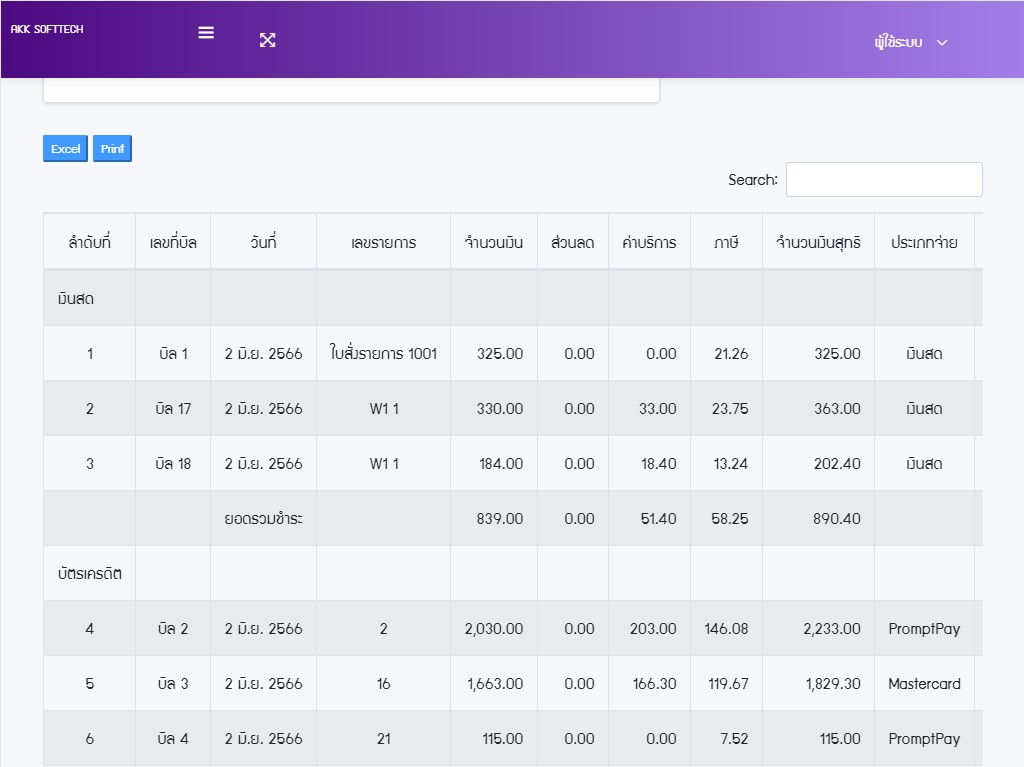This screenshot has width=1024, height=767.
Task: Click the Mastercard payment type cell
Action: pos(924,684)
